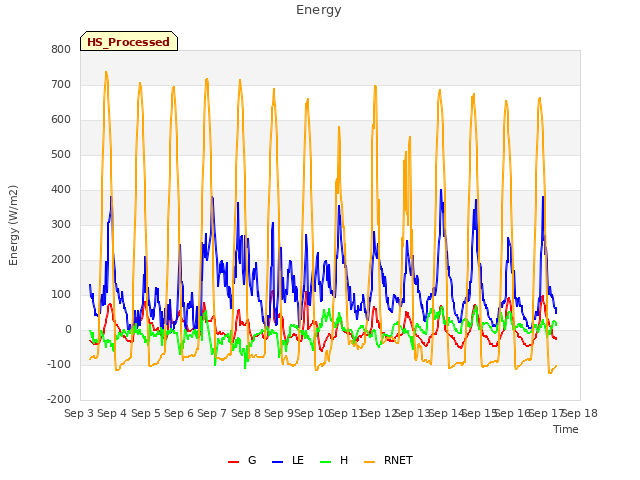Viewport: 640px width, 480px height.
Task: Click the 100 y-axis tick label
Action: [61, 295]
